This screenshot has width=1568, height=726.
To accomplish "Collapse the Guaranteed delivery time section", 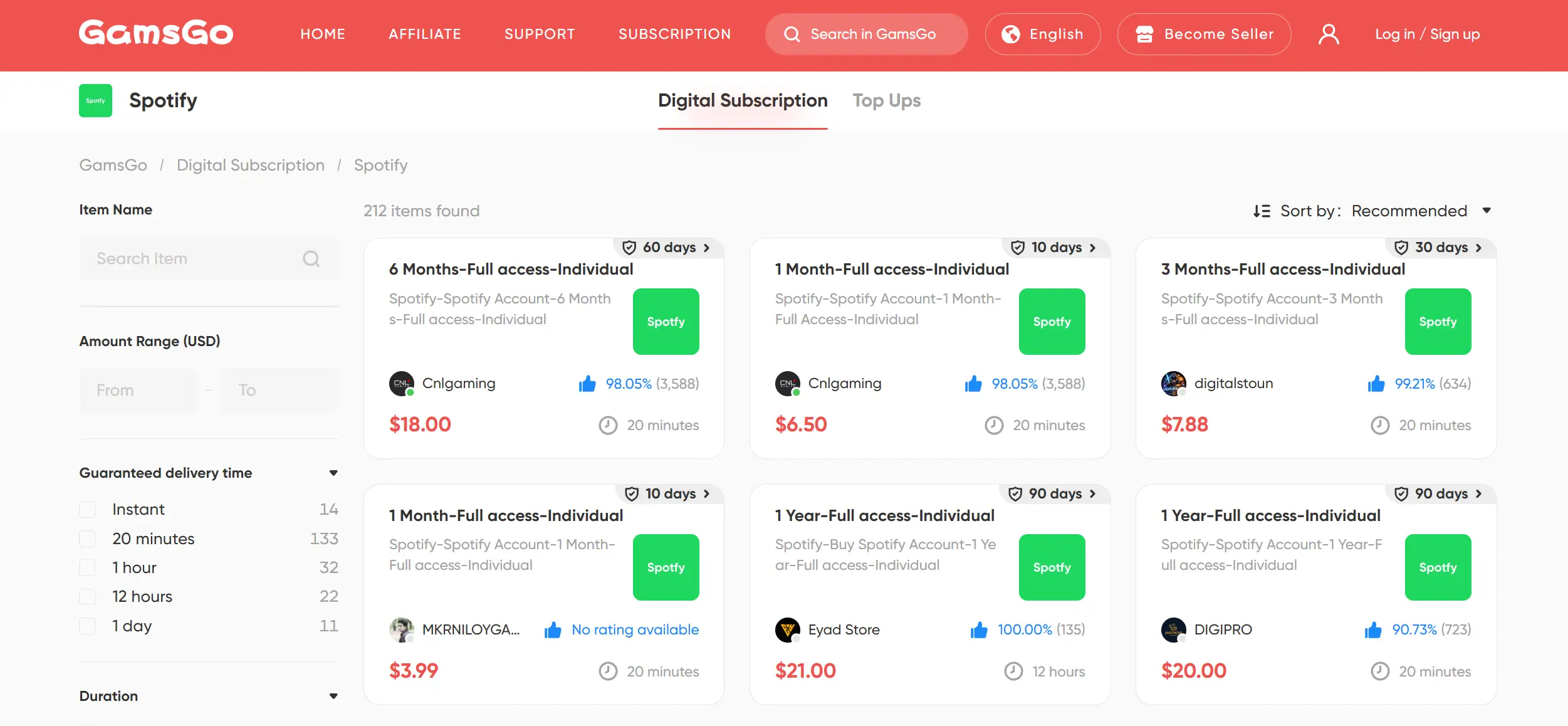I will click(333, 473).
